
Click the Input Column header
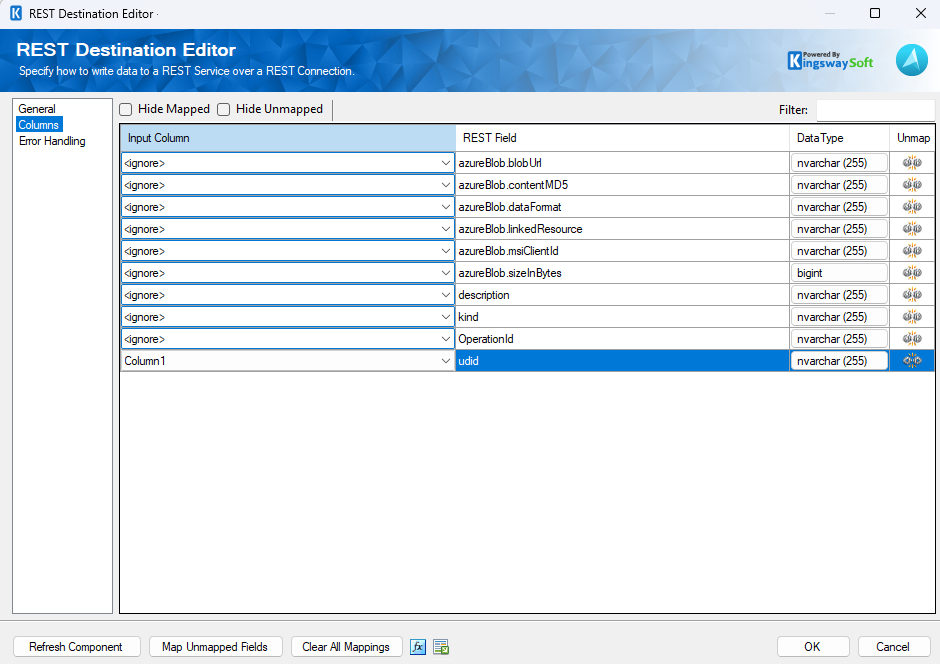click(x=288, y=138)
